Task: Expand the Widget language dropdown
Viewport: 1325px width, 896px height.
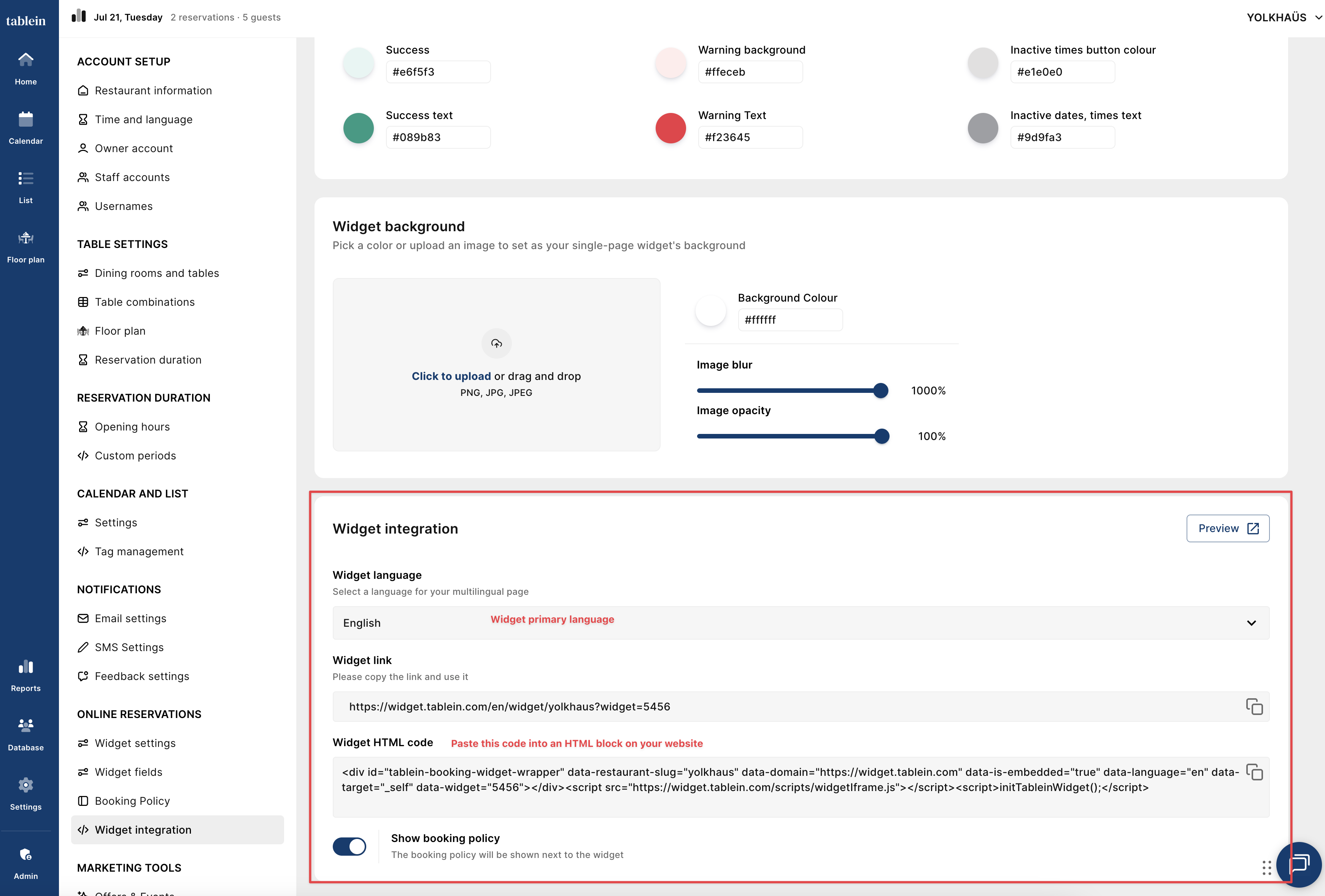Action: 801,623
